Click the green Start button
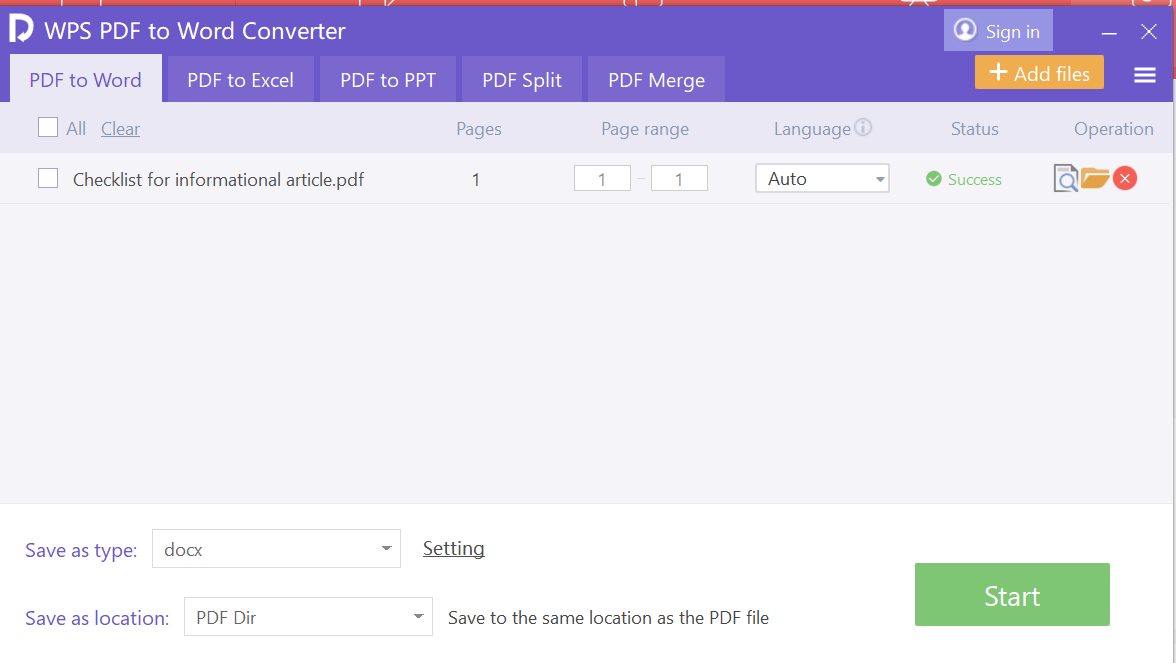This screenshot has height=663, width=1176. tap(1012, 595)
